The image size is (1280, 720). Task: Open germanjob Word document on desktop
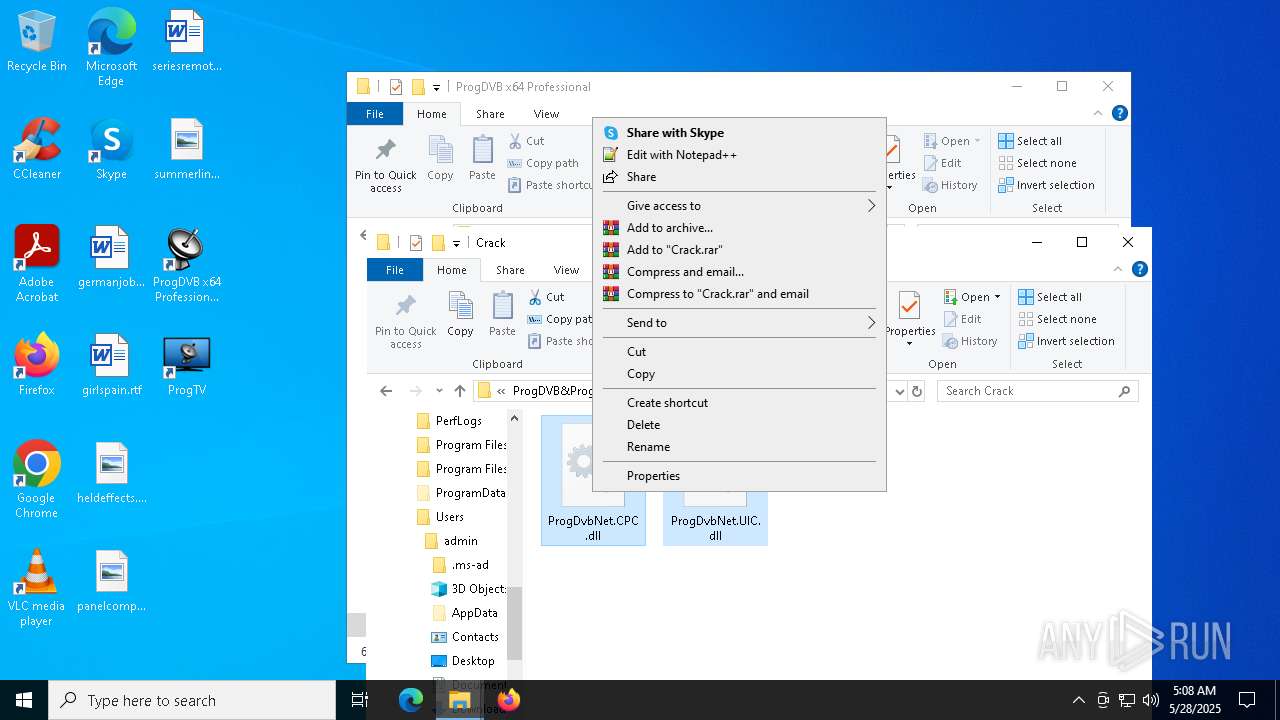click(x=111, y=257)
